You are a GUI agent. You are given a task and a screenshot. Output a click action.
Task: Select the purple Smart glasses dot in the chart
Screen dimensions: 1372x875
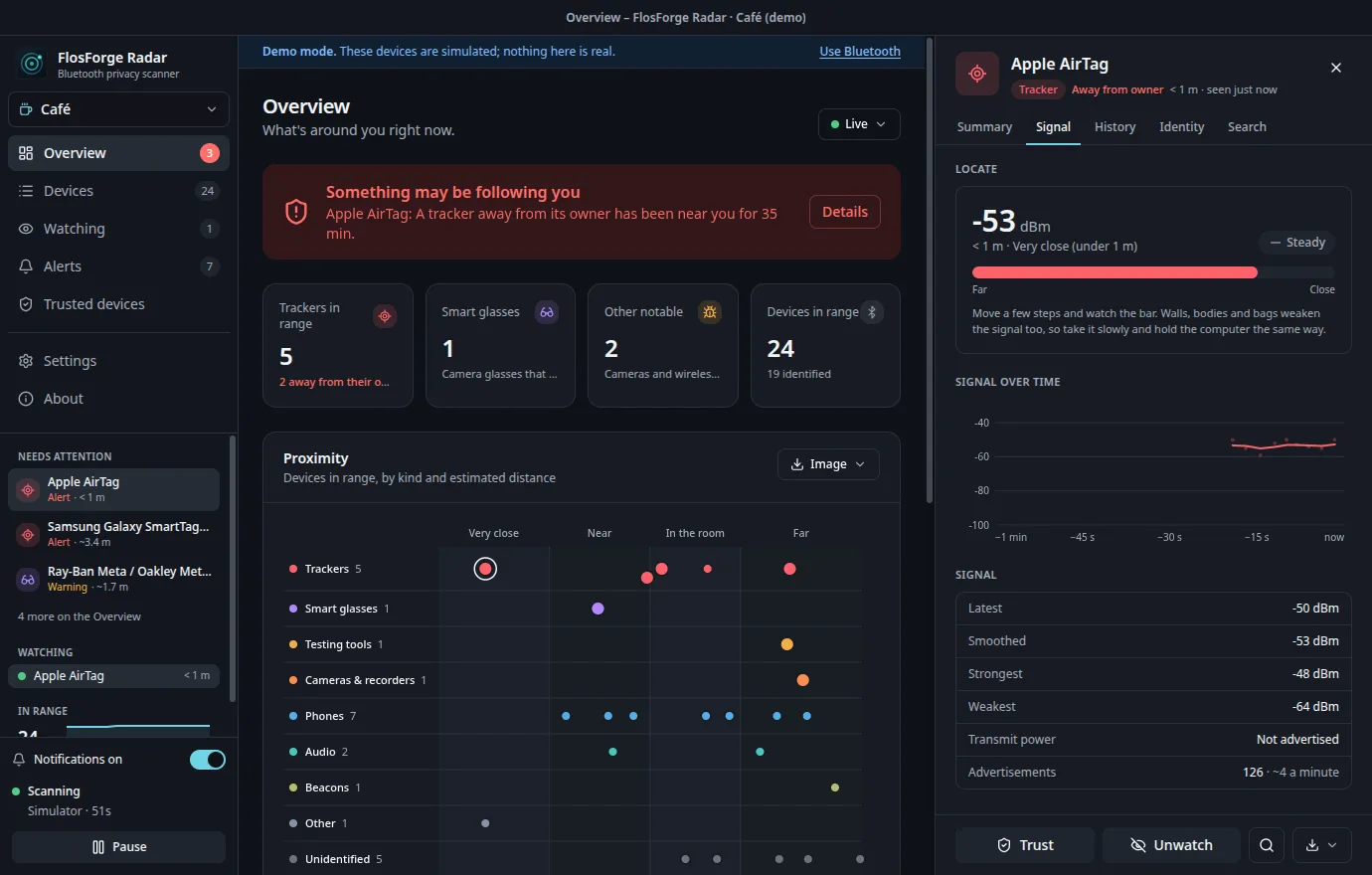(x=598, y=609)
